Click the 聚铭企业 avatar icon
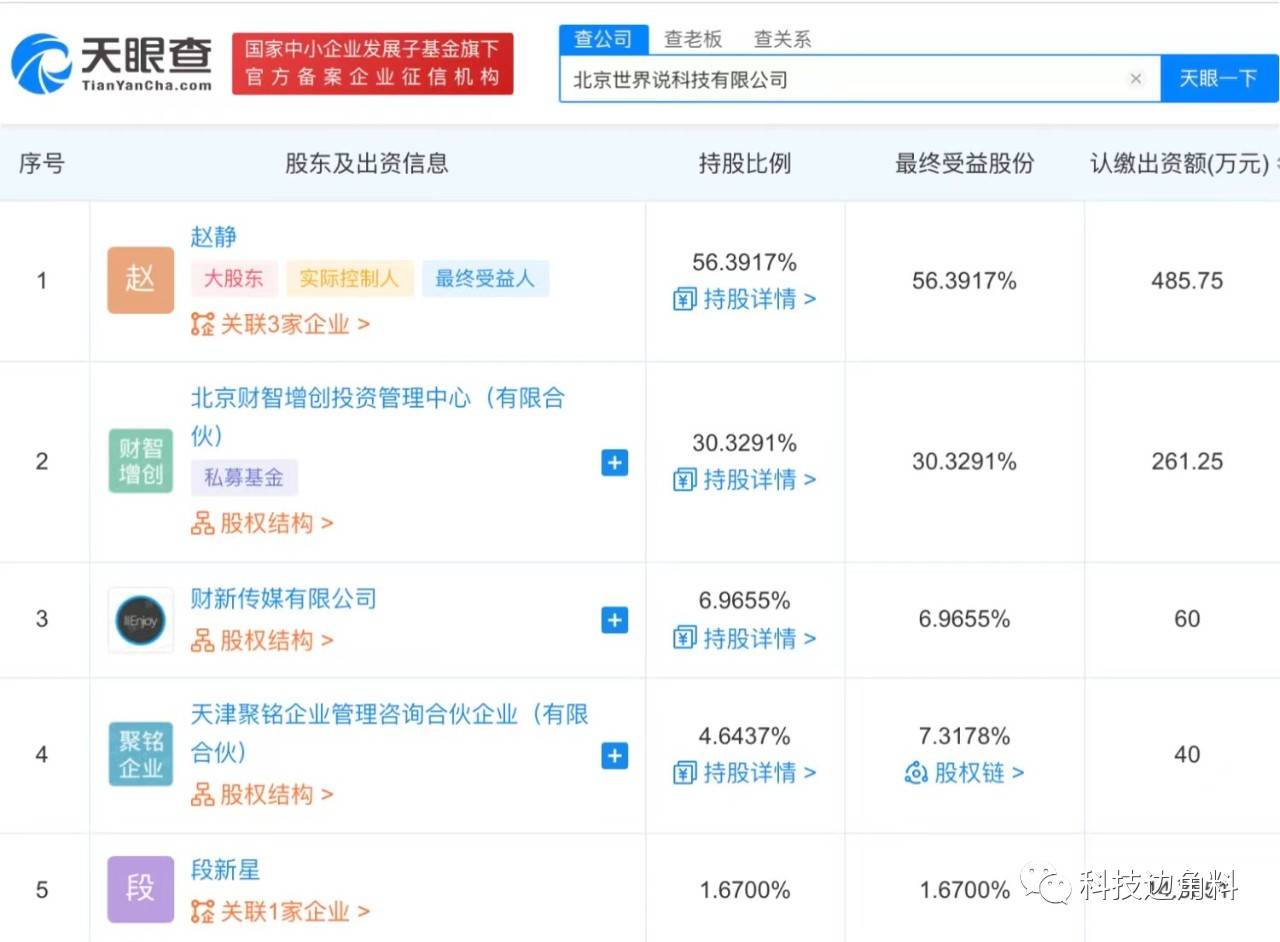Viewport: 1280px width, 942px height. (140, 754)
